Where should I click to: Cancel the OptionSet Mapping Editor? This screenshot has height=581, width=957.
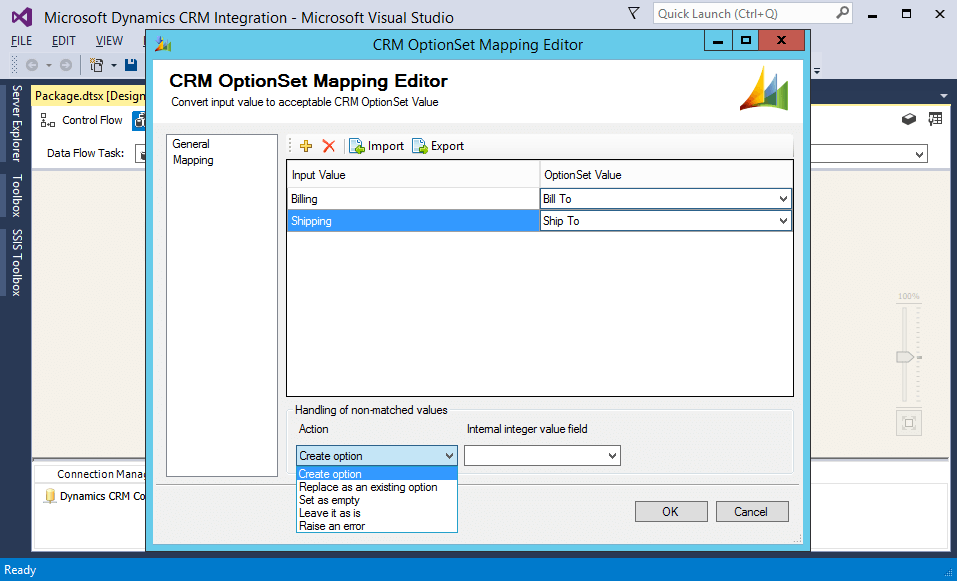751,511
